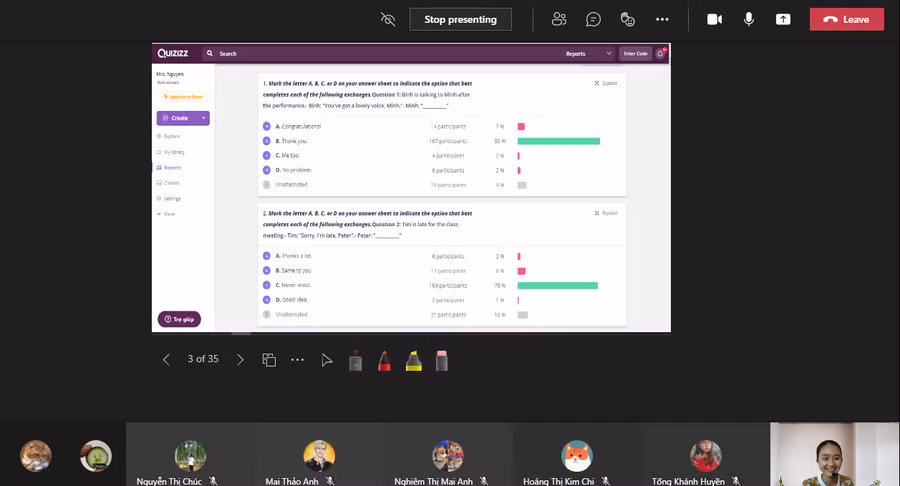The image size is (900, 486).
Task: Go to the previous slide
Action: pyautogui.click(x=166, y=359)
